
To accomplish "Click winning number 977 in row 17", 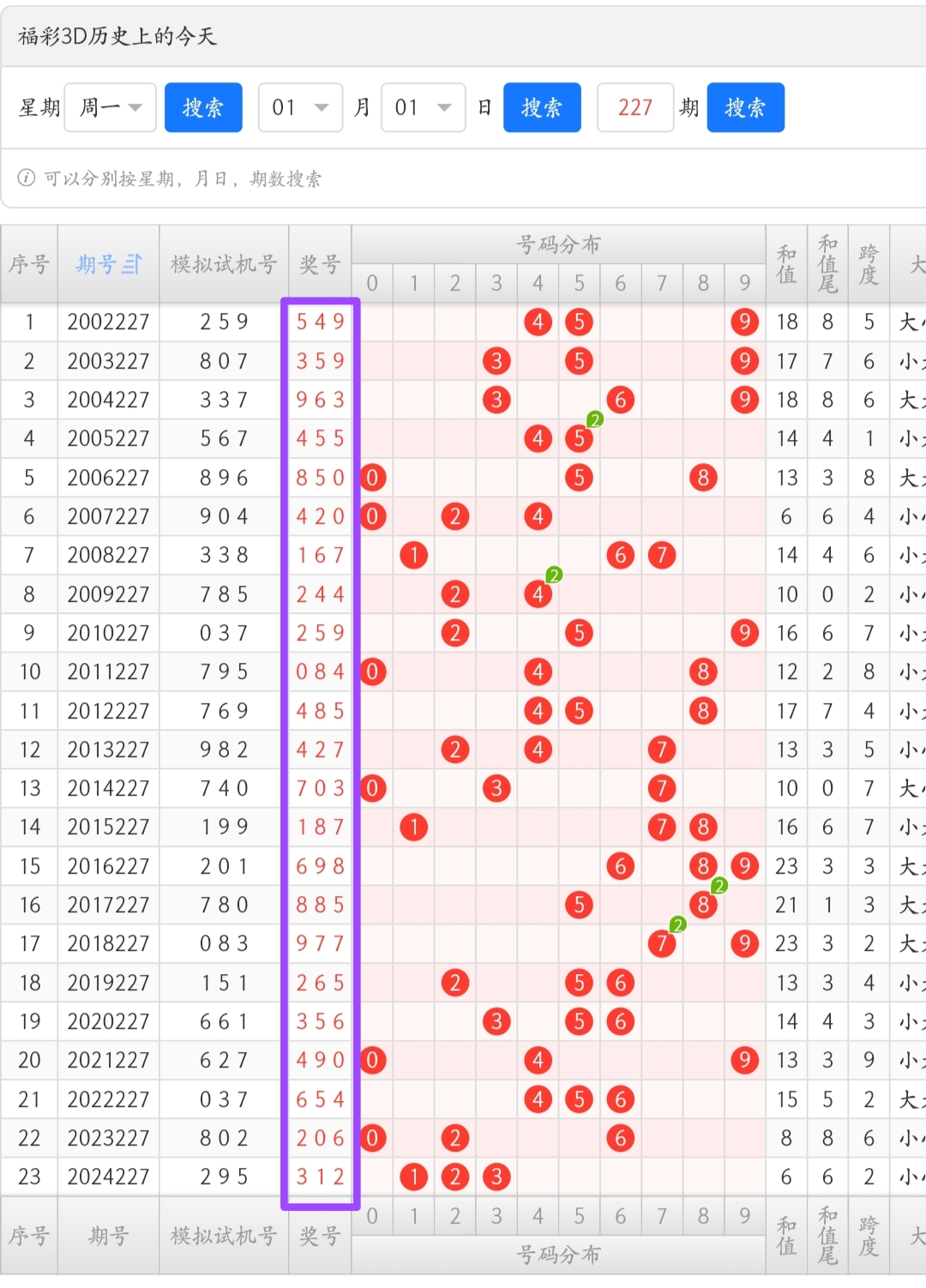I will pos(320,943).
